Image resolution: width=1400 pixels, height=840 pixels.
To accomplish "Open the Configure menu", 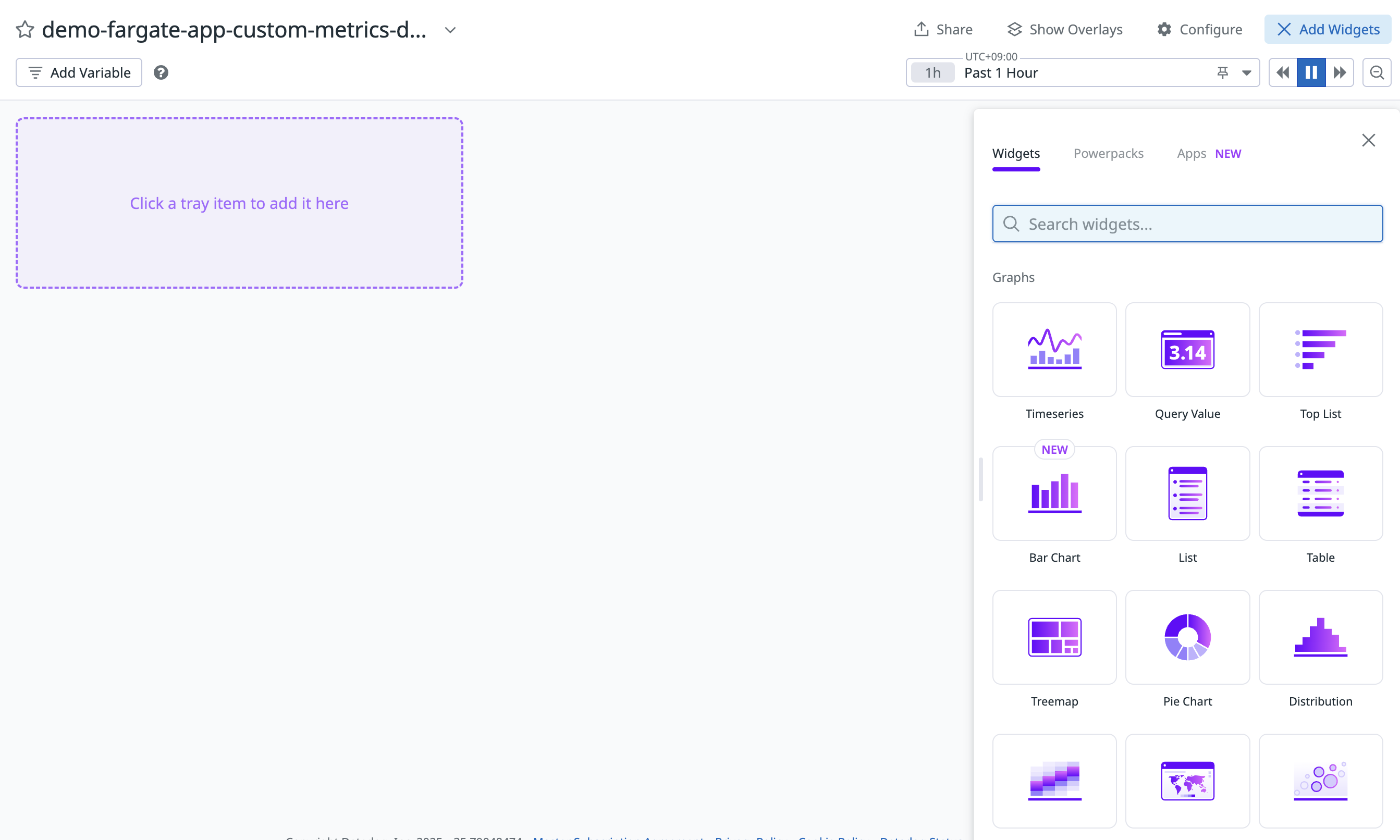I will 1199,29.
